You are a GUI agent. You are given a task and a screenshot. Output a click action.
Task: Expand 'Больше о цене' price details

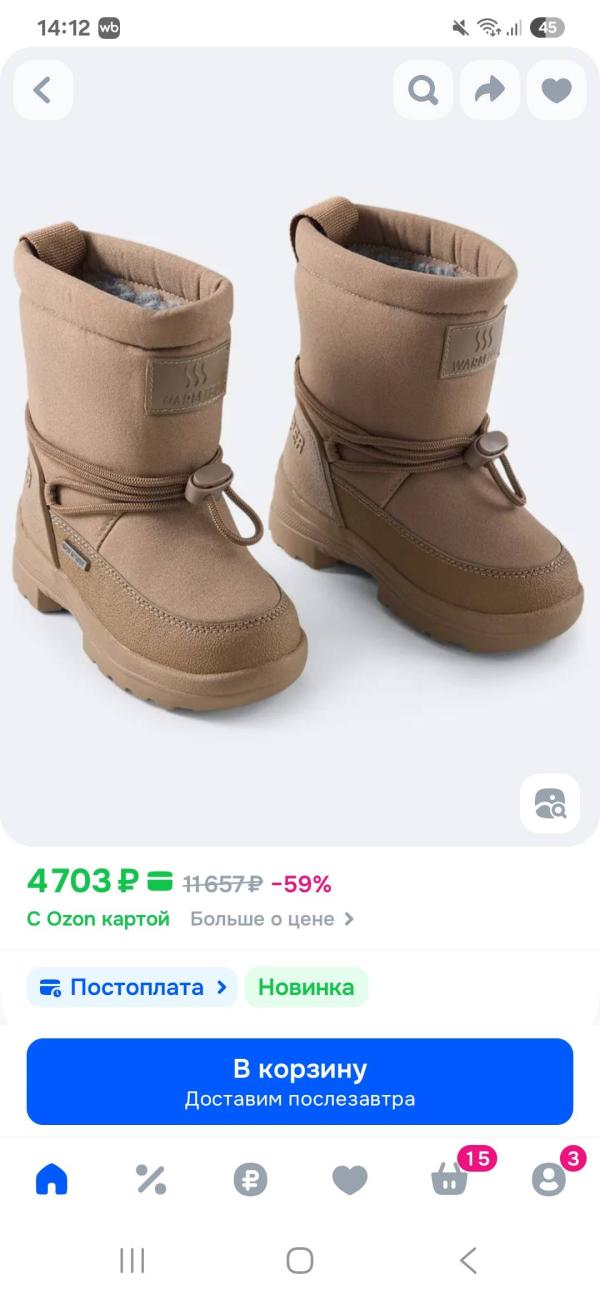pos(272,918)
